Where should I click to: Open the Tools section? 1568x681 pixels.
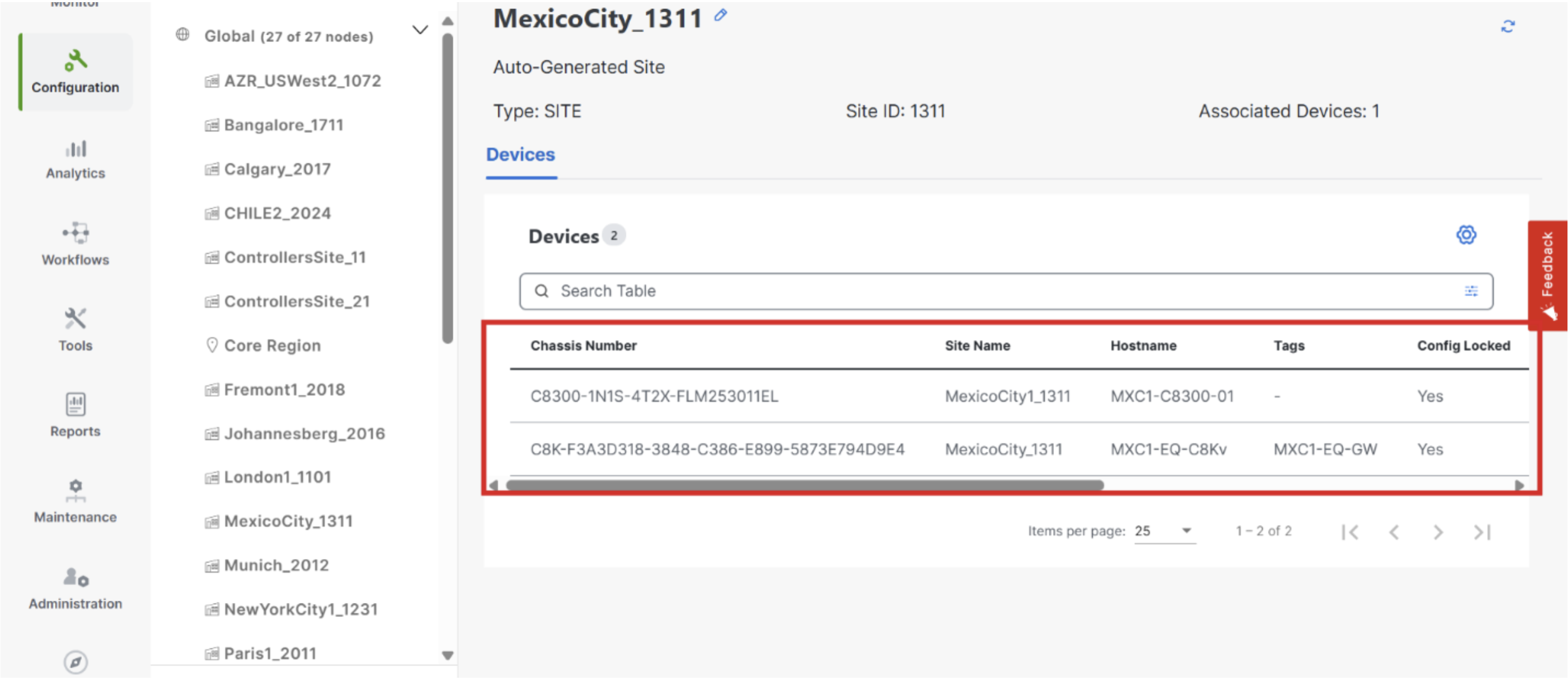(75, 330)
